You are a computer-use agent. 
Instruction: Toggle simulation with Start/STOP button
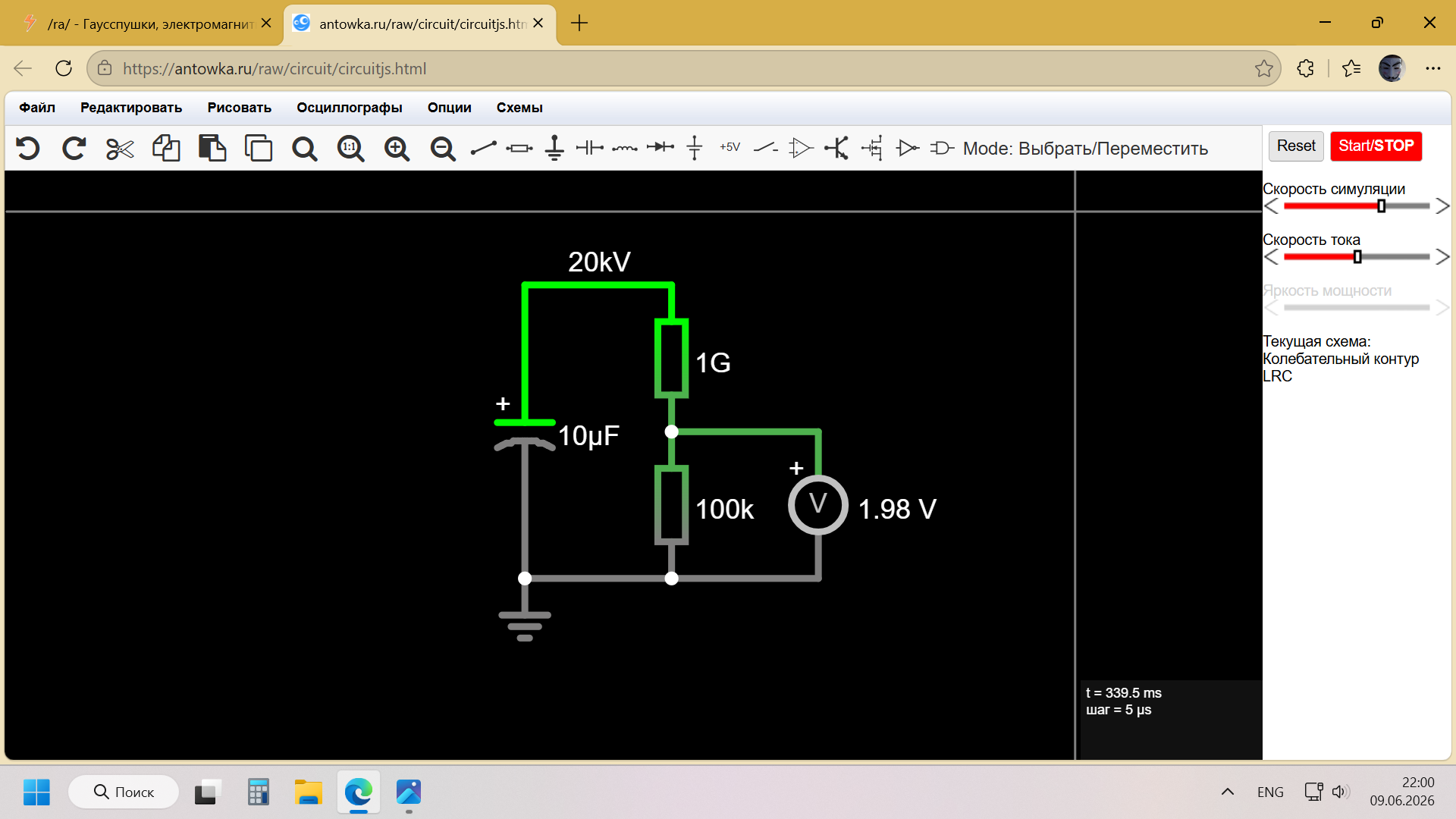coord(1376,146)
